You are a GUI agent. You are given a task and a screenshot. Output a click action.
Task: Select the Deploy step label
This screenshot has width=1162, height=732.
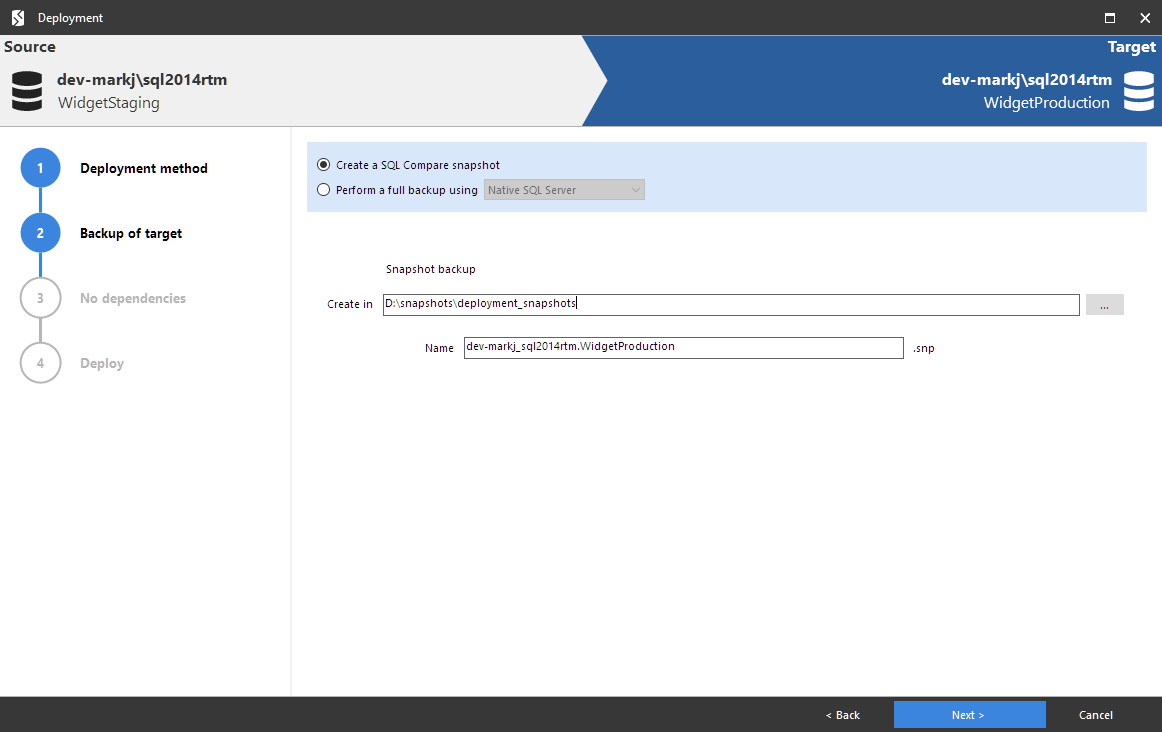click(101, 363)
